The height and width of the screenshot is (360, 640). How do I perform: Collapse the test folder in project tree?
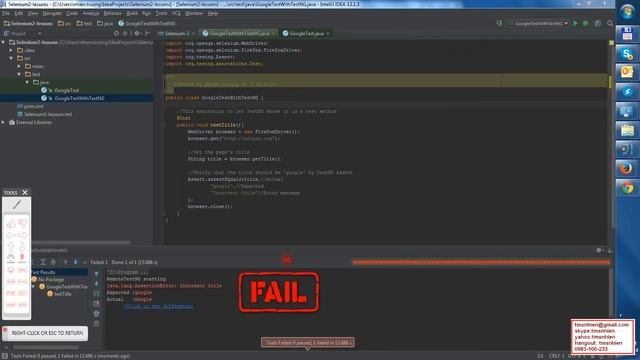coord(19,74)
